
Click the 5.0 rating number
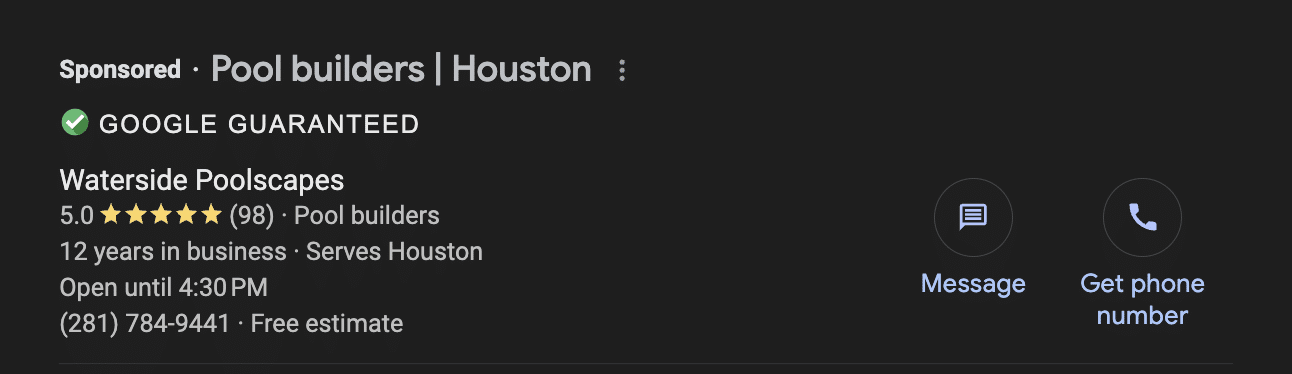(77, 215)
